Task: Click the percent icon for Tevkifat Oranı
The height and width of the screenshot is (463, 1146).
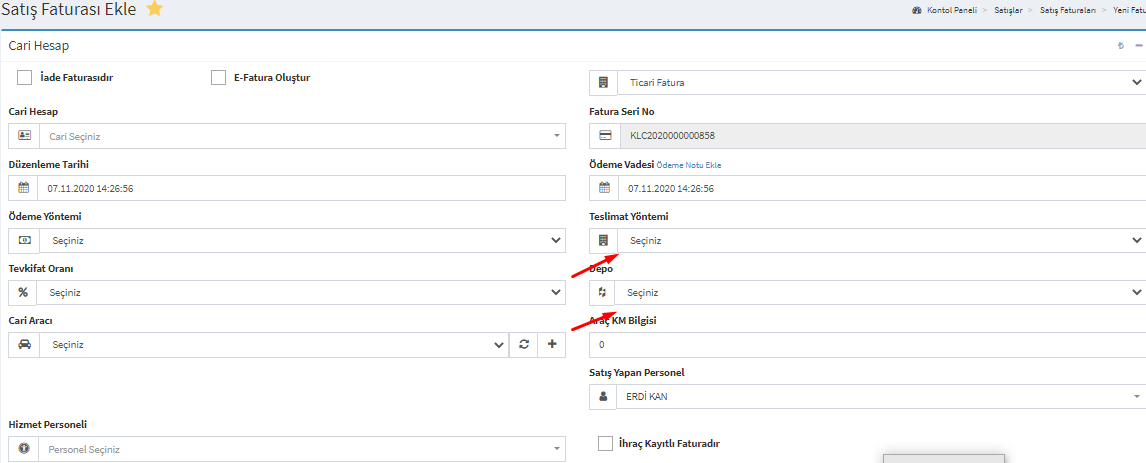Action: click(23, 292)
